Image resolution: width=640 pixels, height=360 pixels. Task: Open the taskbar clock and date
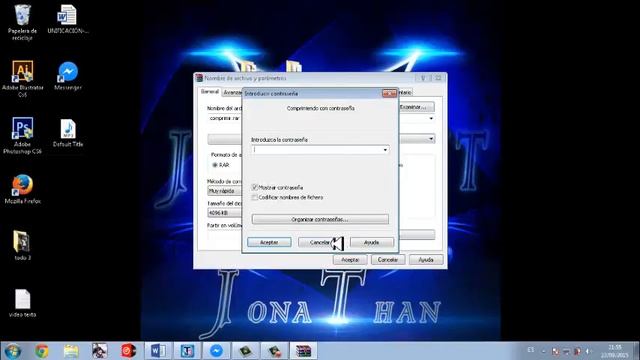click(x=614, y=351)
